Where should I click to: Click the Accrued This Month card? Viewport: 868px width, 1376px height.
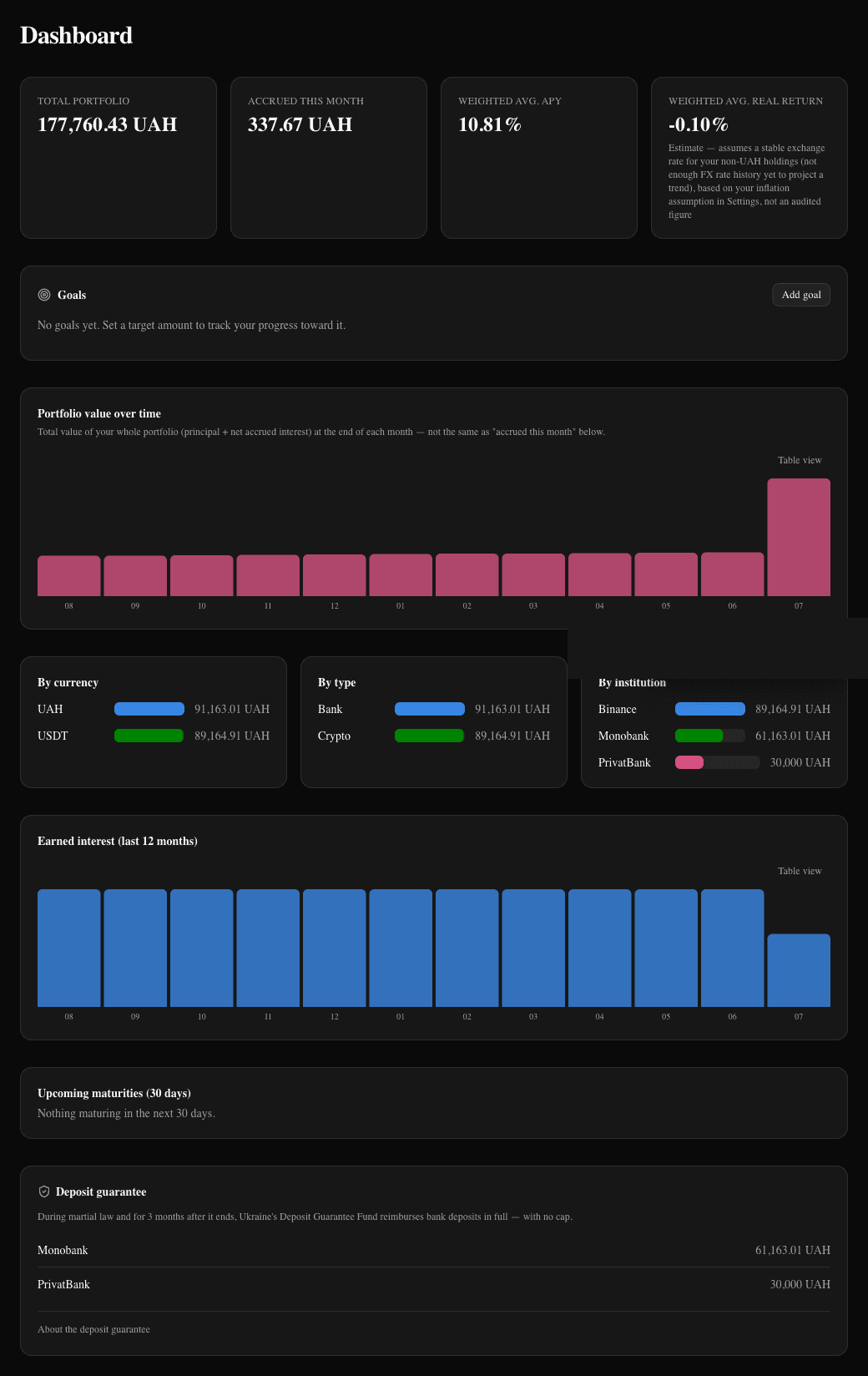(x=329, y=158)
